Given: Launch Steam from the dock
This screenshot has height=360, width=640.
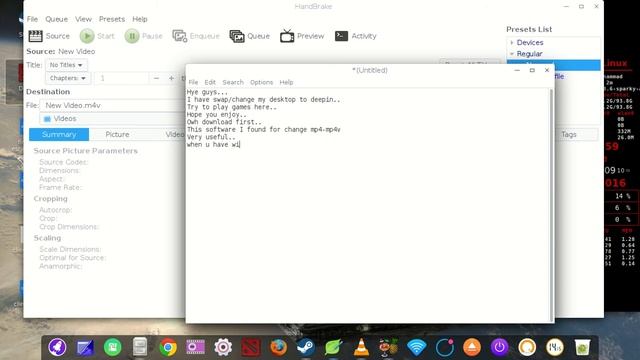Looking at the screenshot, I should coord(306,347).
